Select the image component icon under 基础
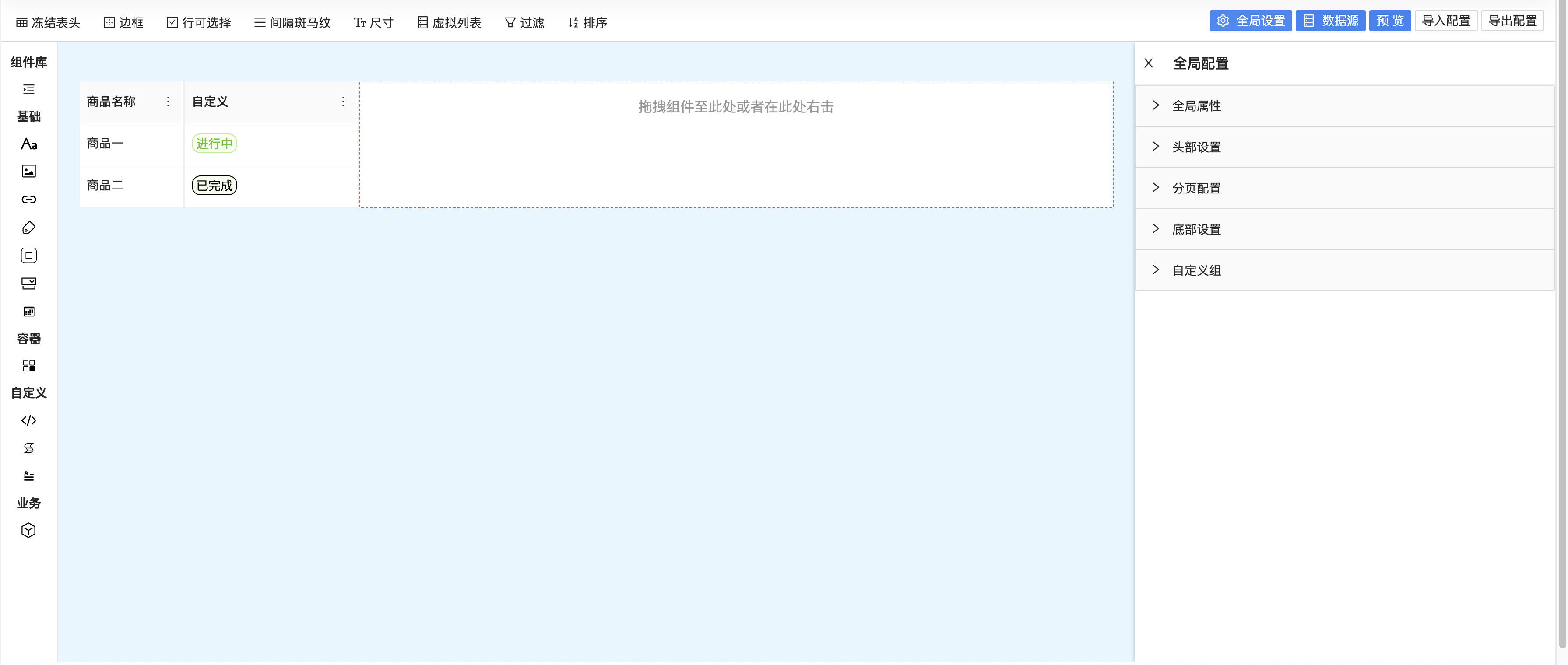 [28, 171]
